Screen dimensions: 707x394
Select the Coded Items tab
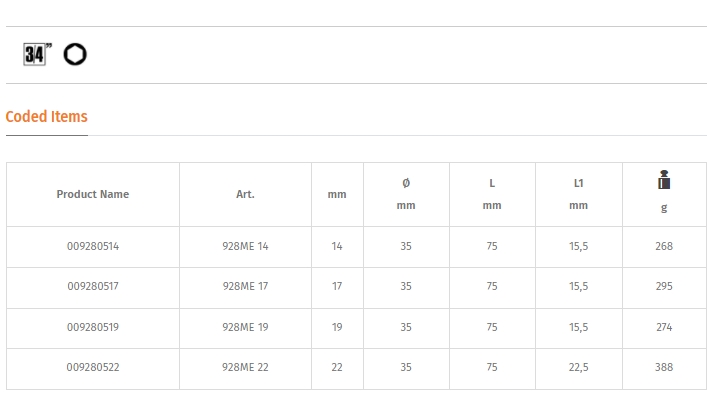(x=46, y=117)
